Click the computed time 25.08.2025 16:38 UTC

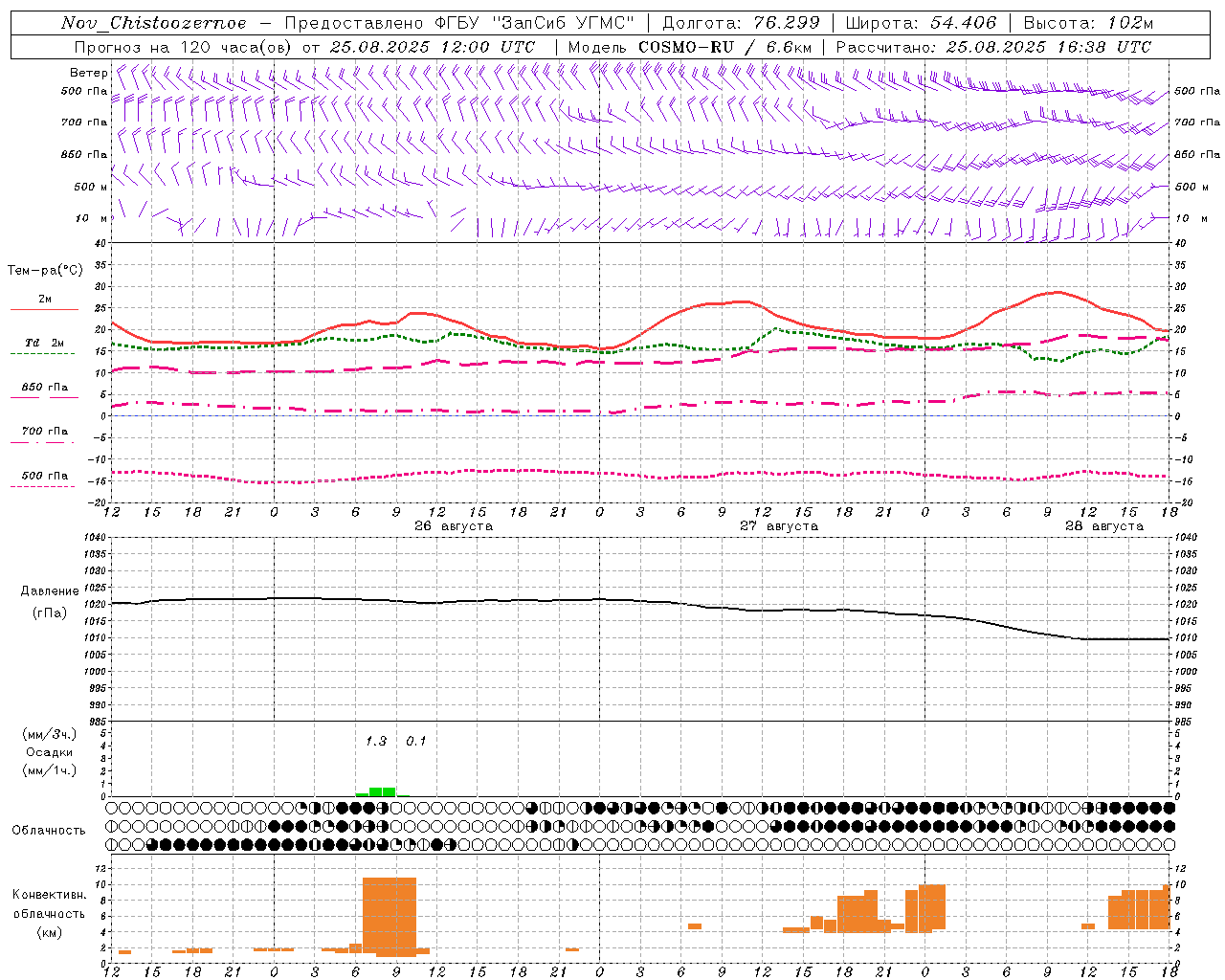click(1048, 47)
